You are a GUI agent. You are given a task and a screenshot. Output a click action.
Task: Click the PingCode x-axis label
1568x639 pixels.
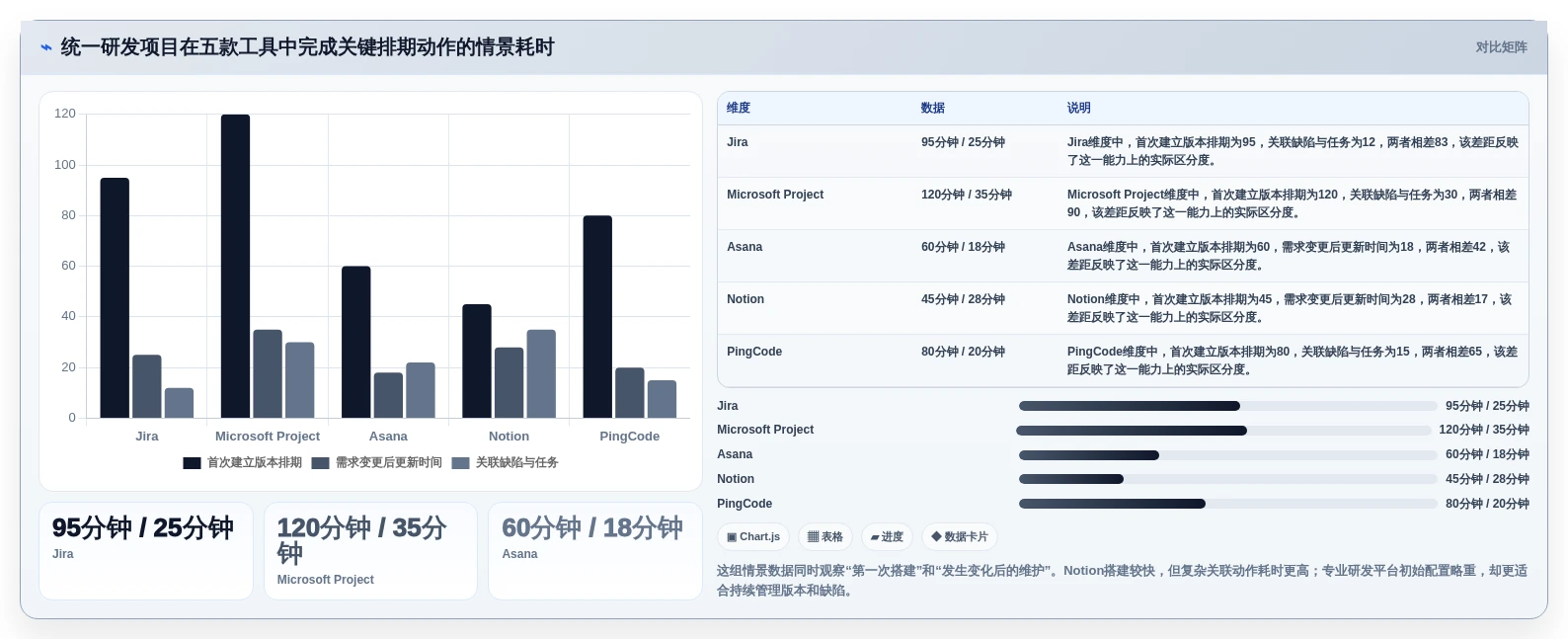629,437
